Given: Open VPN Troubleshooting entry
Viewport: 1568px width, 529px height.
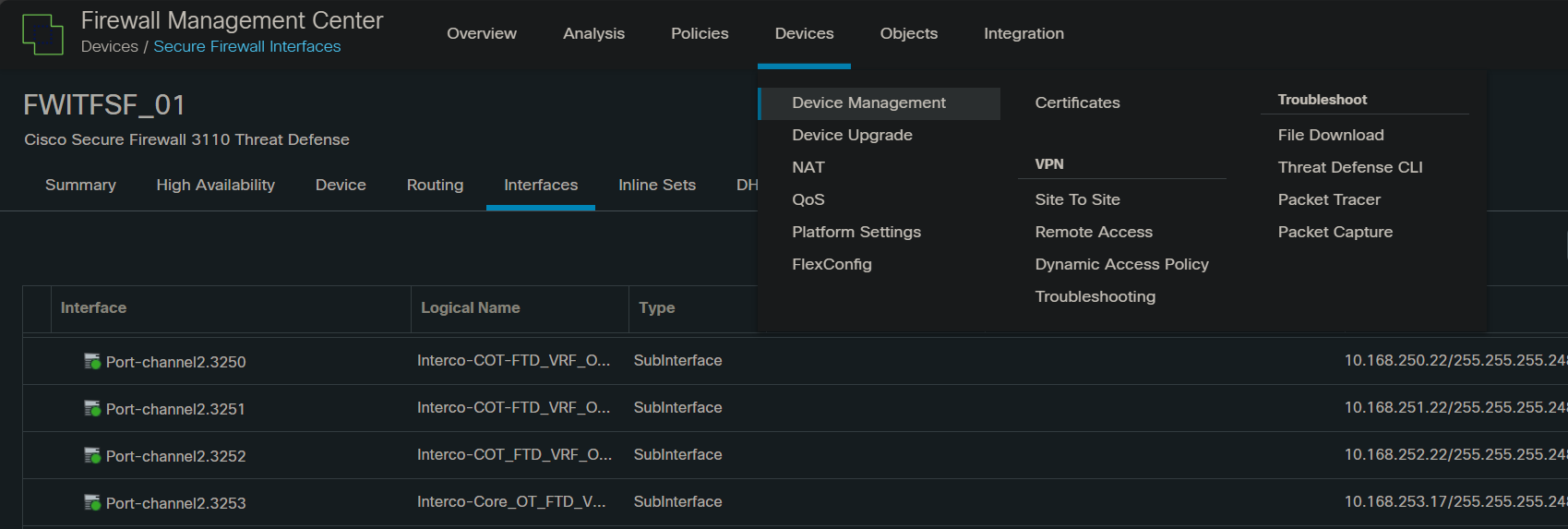Looking at the screenshot, I should [x=1095, y=296].
